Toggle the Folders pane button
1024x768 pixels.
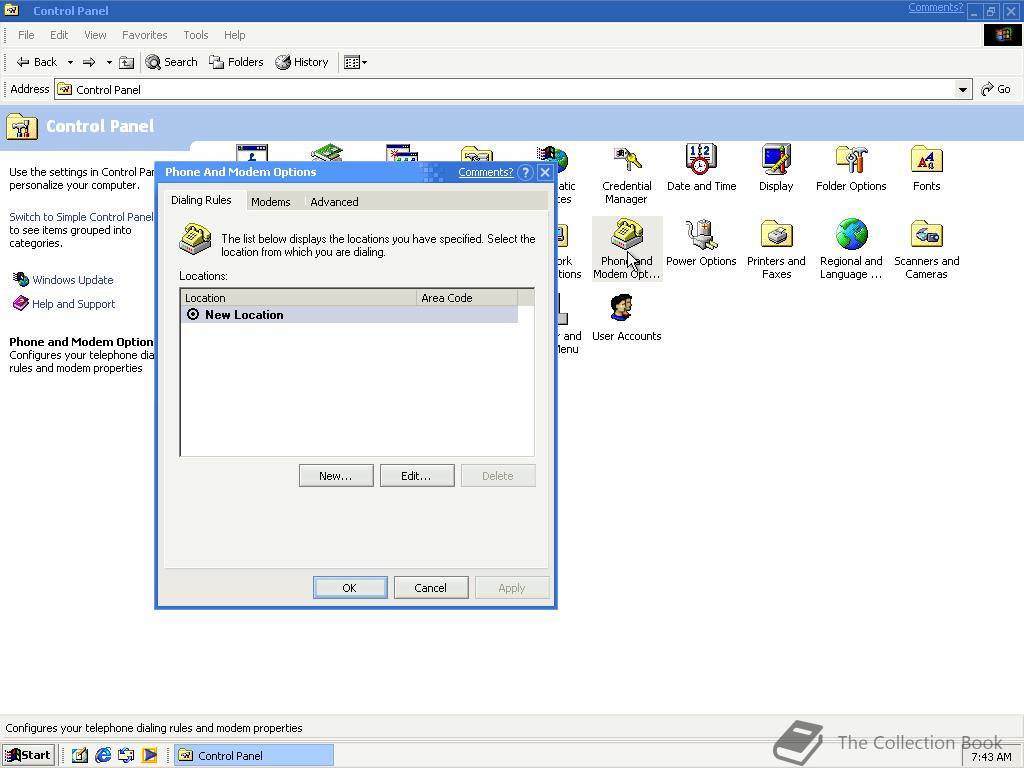pos(236,62)
